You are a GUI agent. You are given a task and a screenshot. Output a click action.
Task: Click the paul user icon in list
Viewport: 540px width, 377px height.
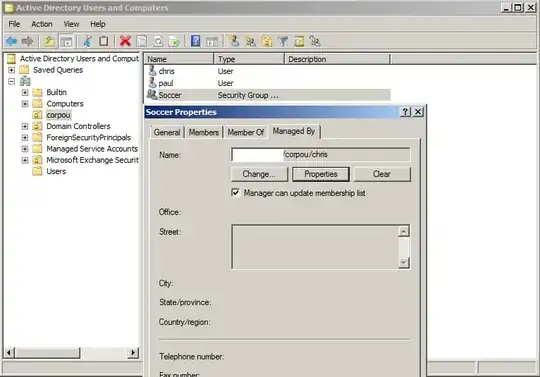(x=152, y=83)
